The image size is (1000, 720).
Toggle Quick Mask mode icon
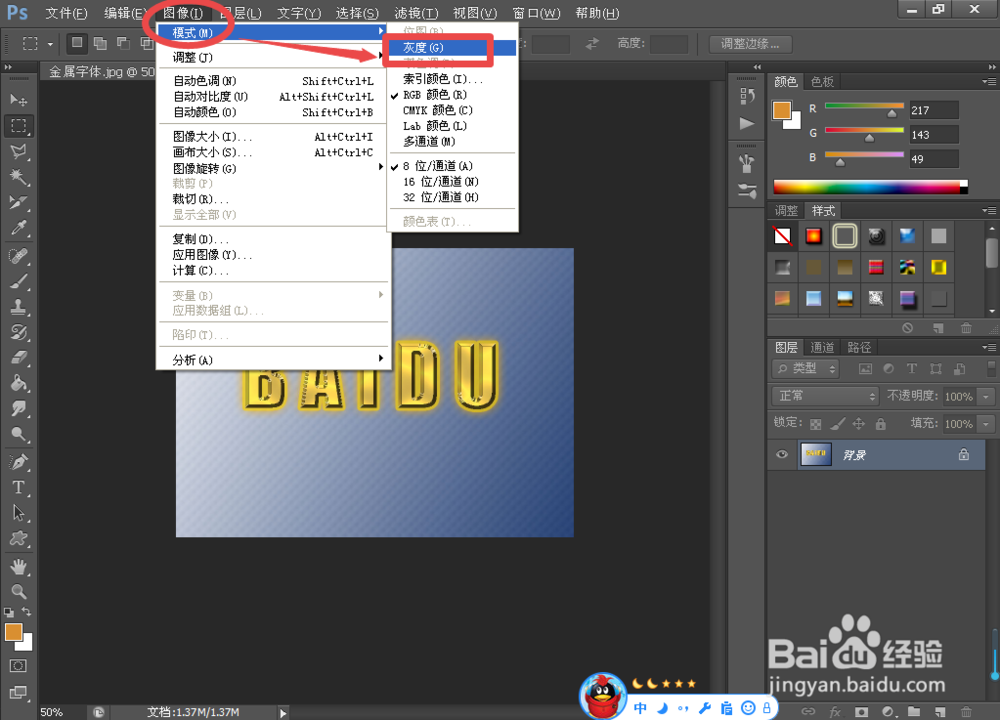[18, 666]
